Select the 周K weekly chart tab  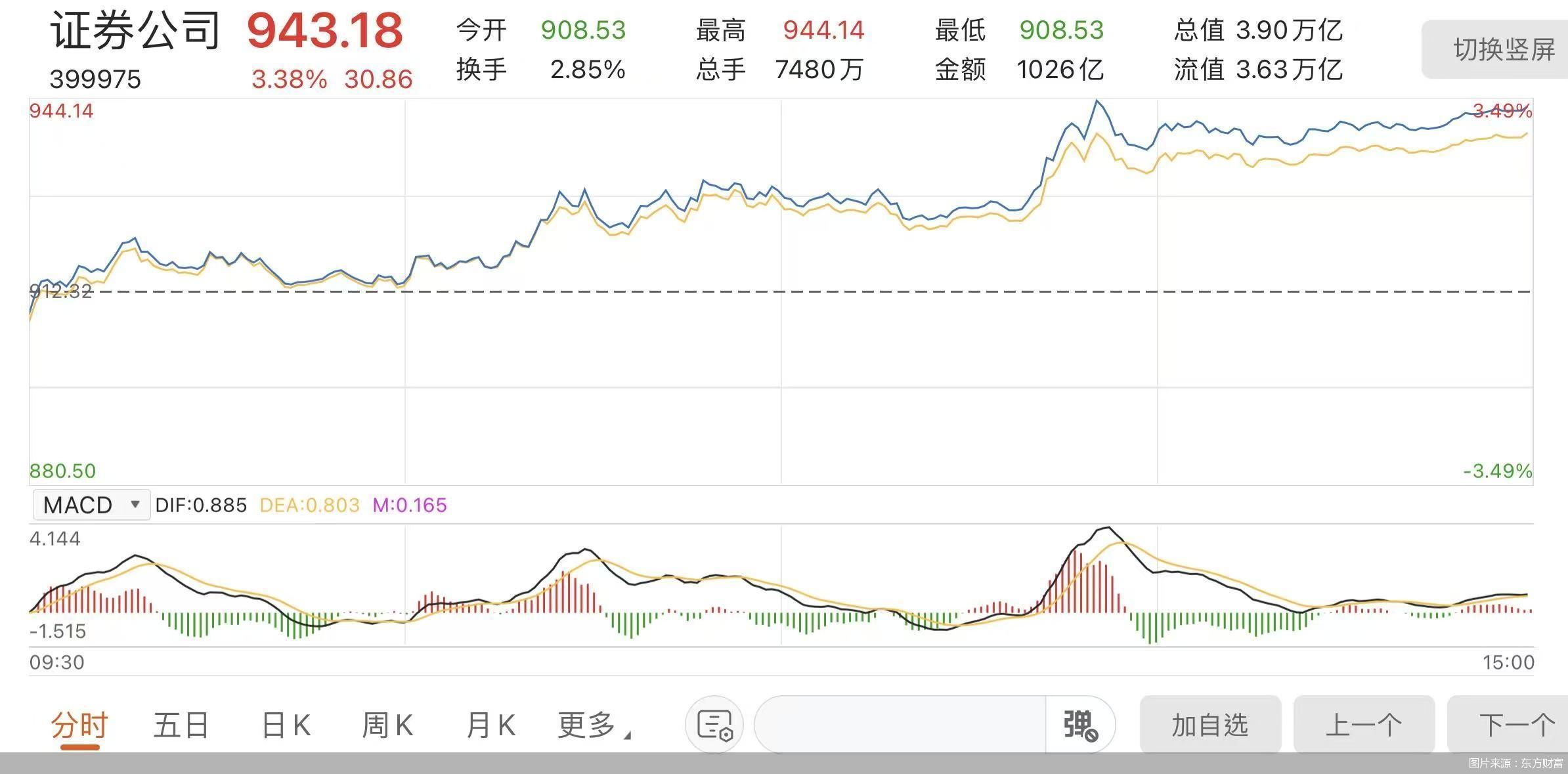click(389, 725)
